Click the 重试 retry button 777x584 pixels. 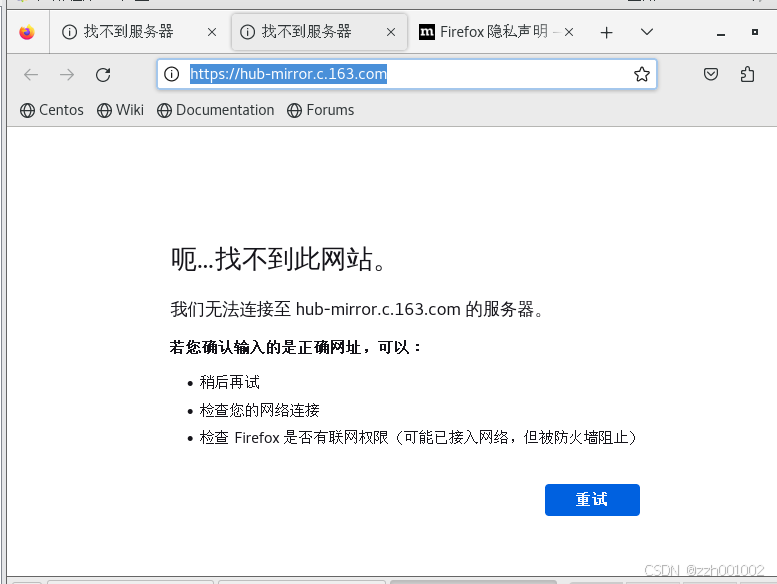click(x=592, y=500)
